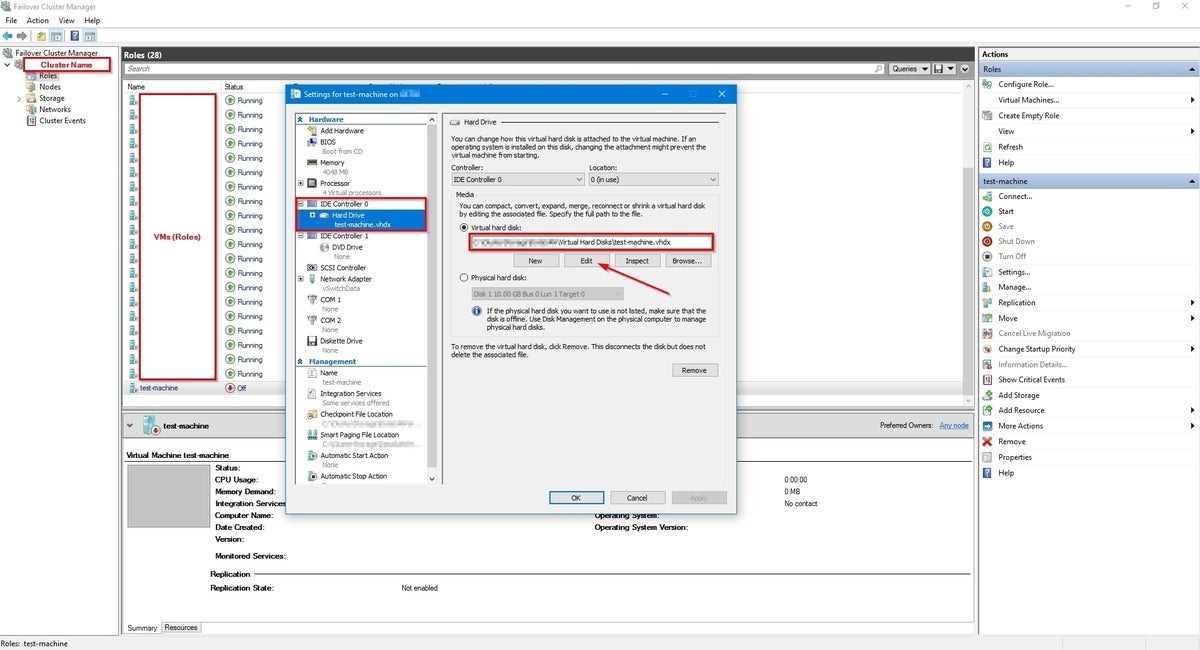1200x650 pixels.
Task: Expand the Processor tree node
Action: click(301, 183)
